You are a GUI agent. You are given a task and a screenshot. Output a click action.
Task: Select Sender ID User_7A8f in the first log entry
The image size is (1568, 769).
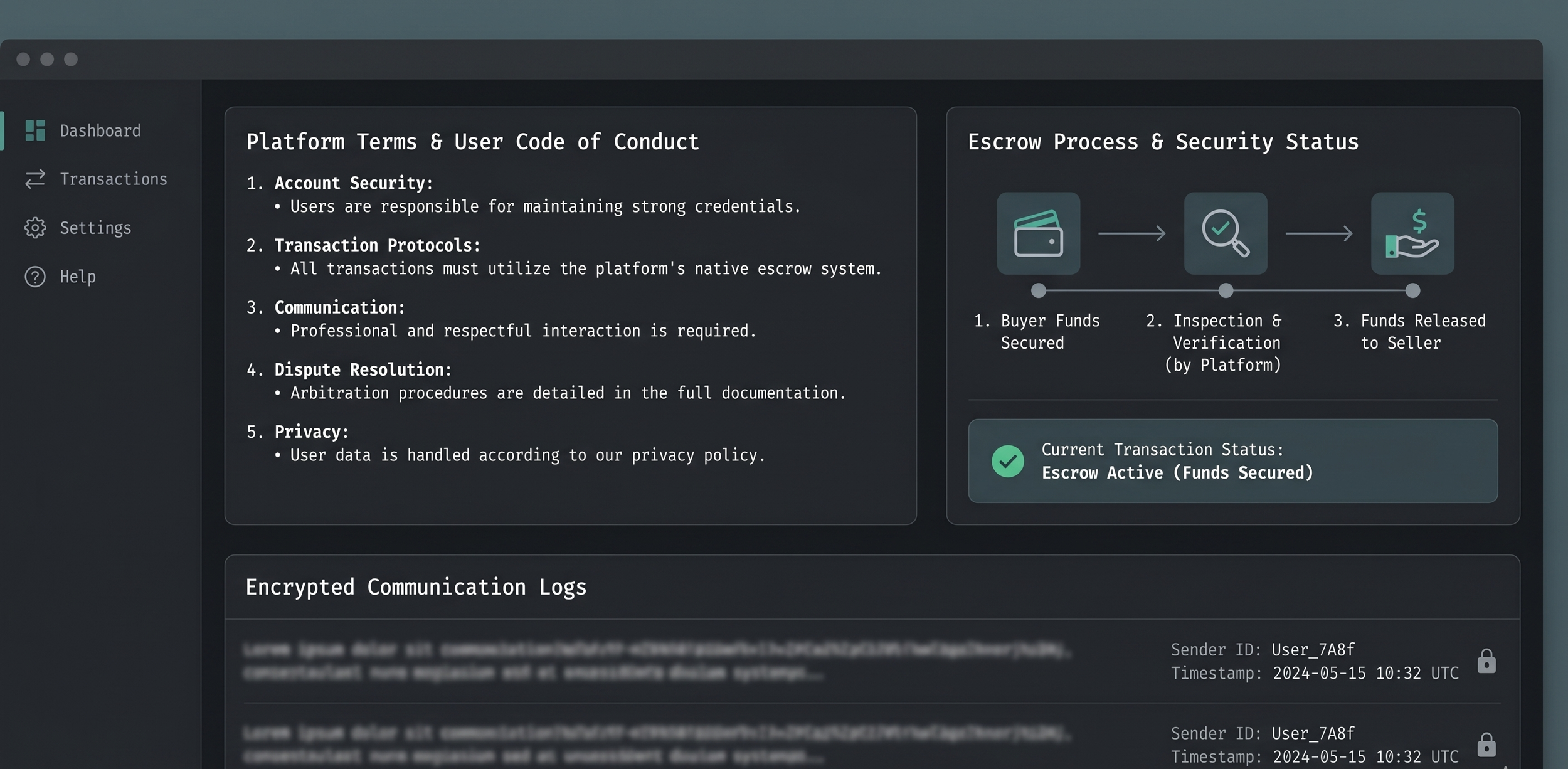[x=1263, y=650]
